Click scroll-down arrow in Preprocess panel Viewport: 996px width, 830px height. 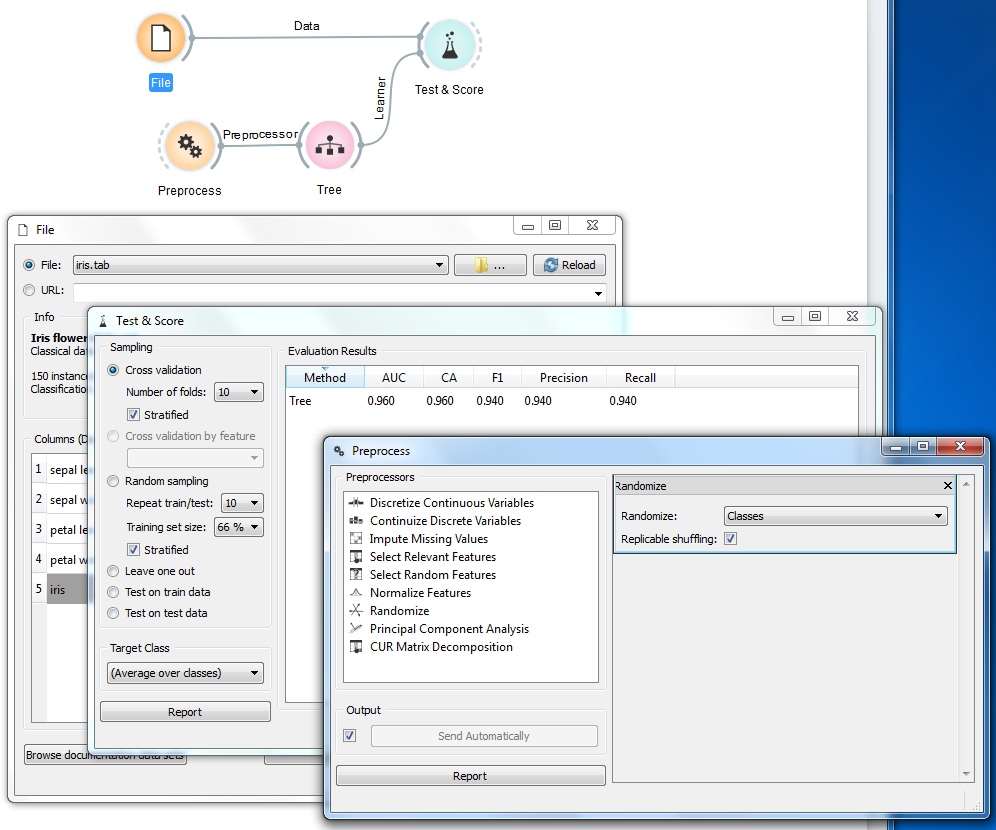click(x=966, y=773)
